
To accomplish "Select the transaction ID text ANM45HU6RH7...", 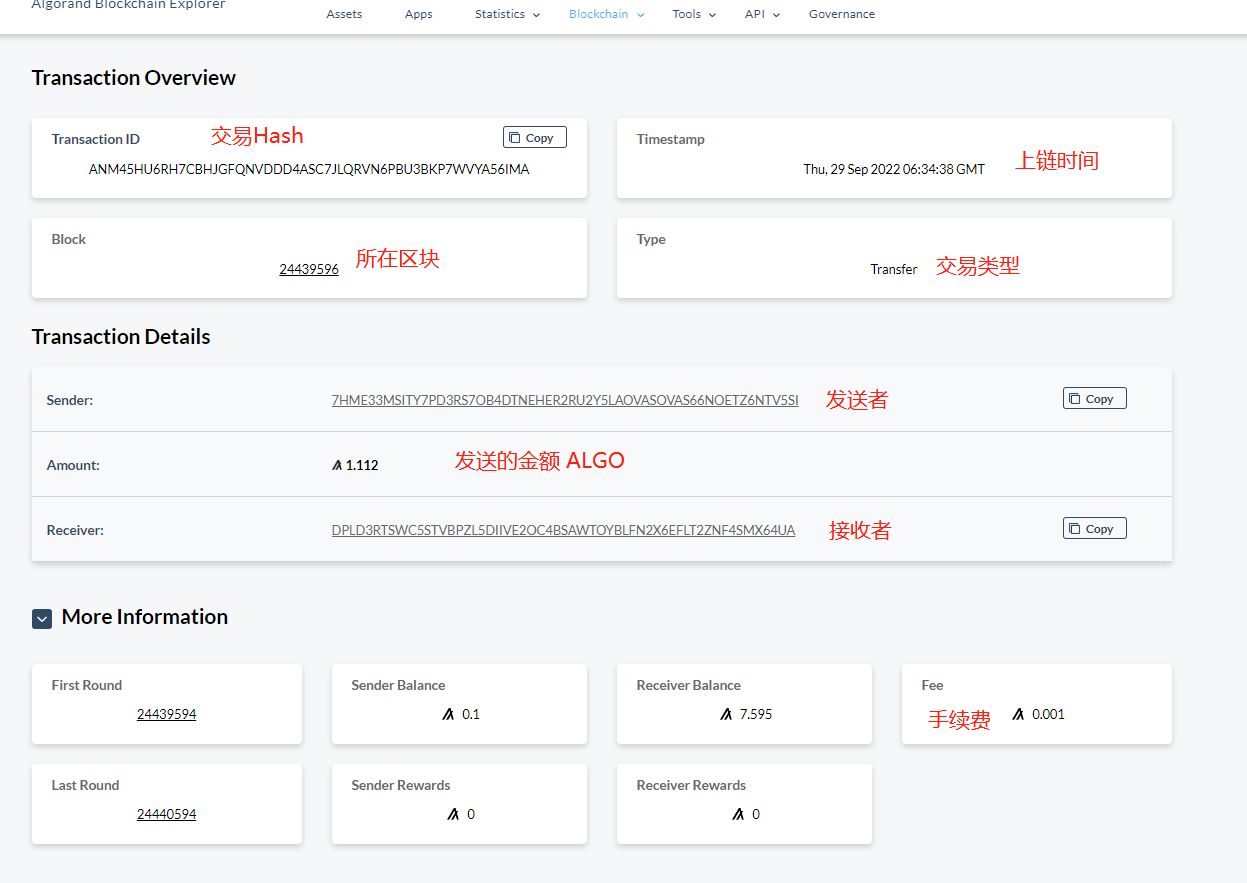I will click(309, 169).
